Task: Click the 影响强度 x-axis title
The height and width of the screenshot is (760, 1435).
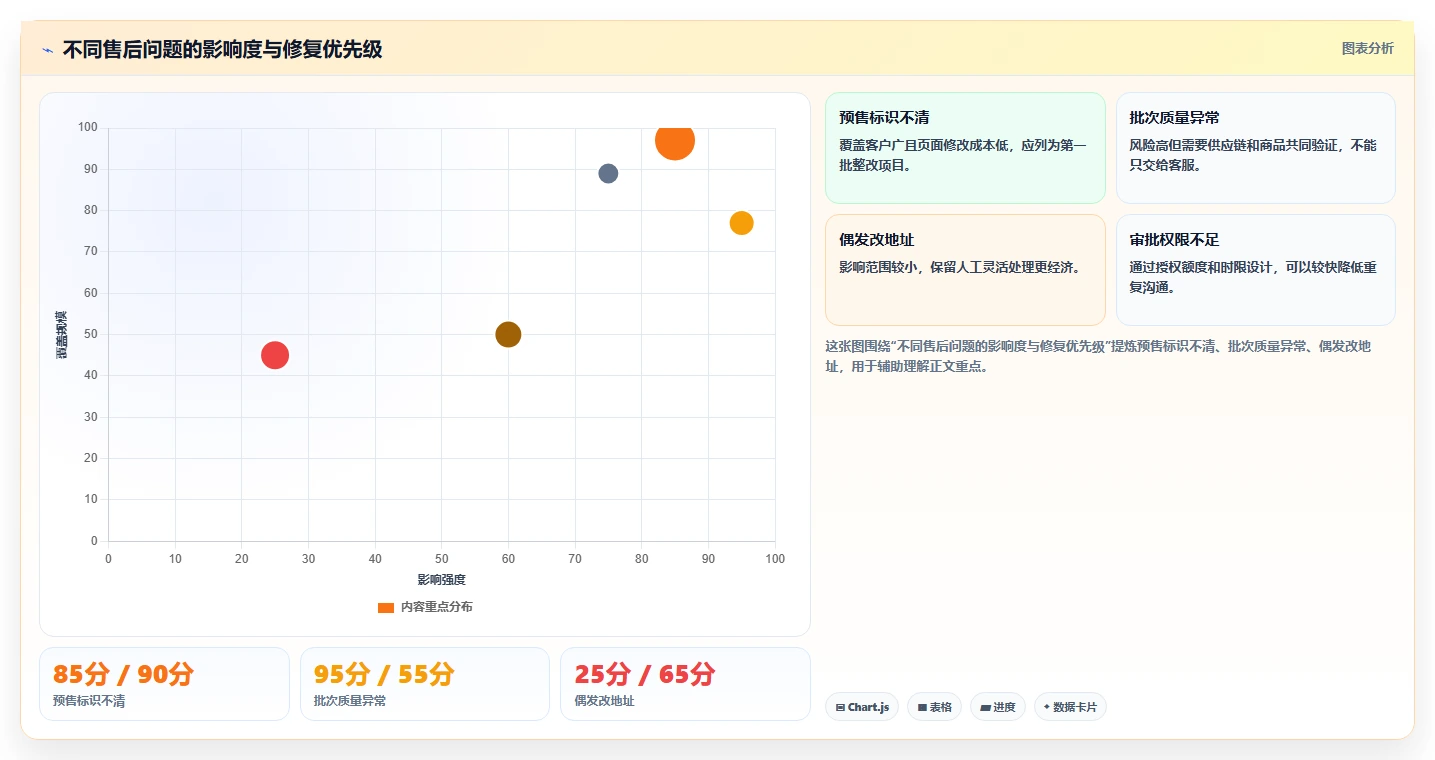Action: pos(441,579)
